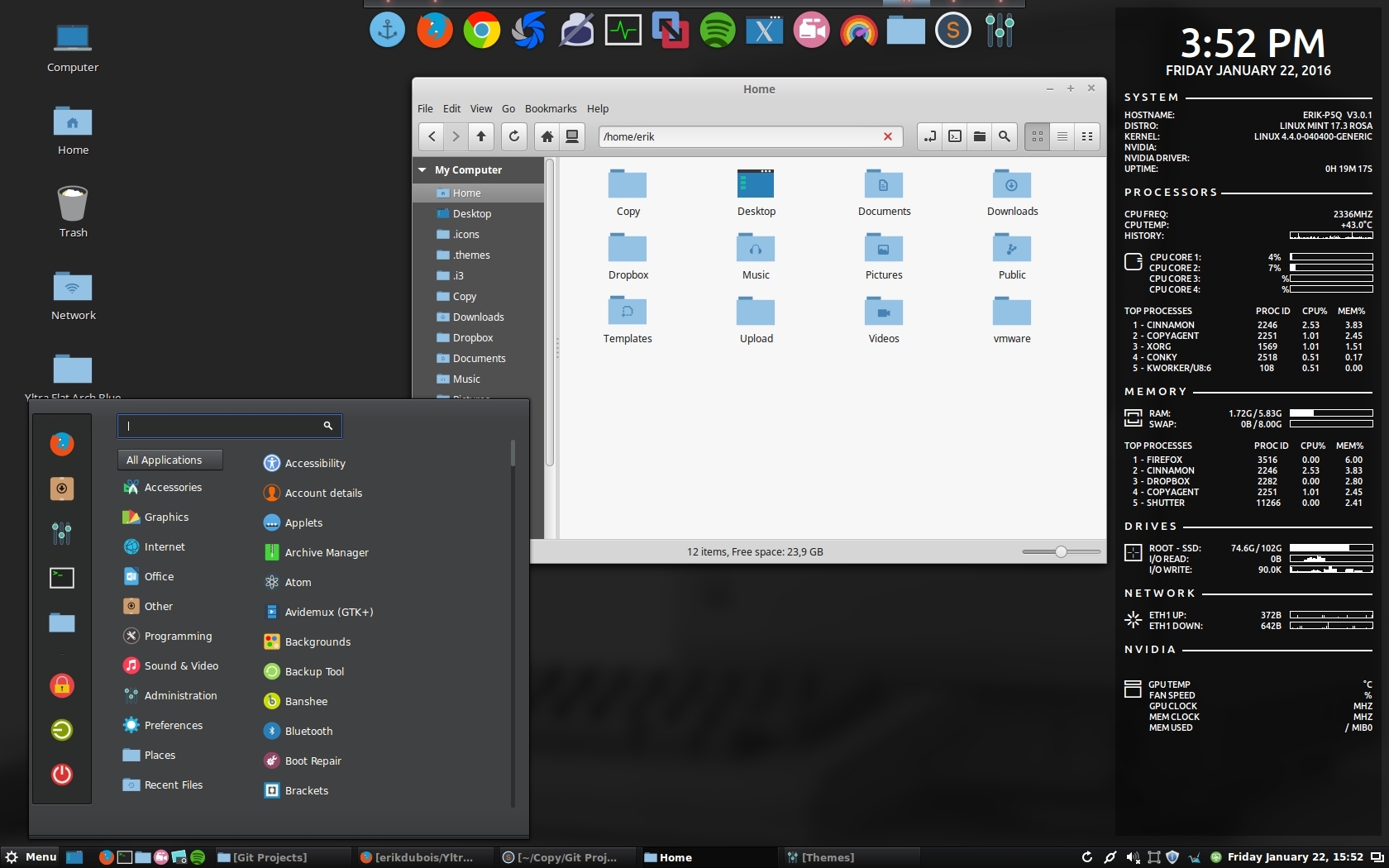Screen dimensions: 1389x868
Task: Shut down via red power icon
Action: click(x=62, y=775)
